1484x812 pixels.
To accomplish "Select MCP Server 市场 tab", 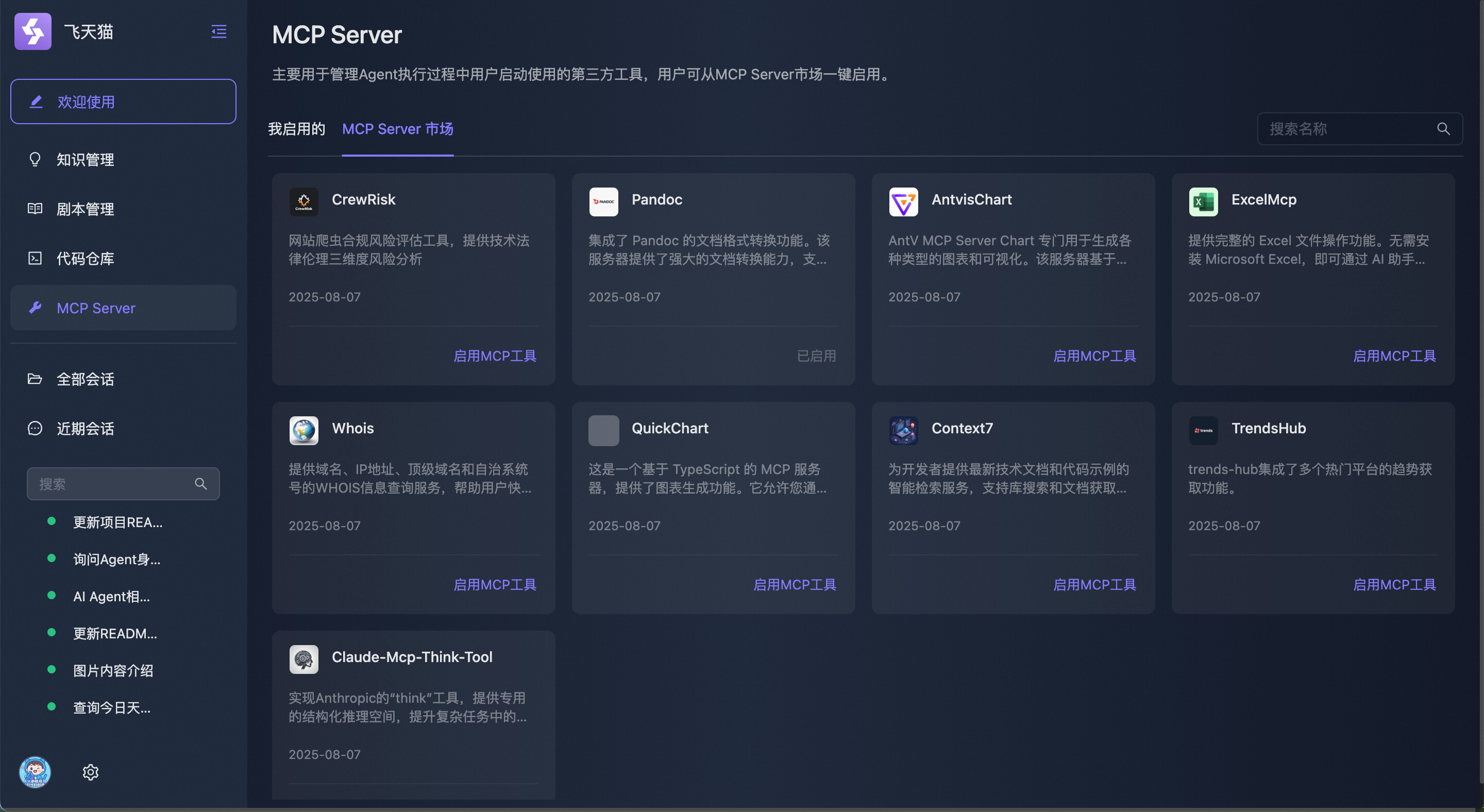I will pos(397,129).
